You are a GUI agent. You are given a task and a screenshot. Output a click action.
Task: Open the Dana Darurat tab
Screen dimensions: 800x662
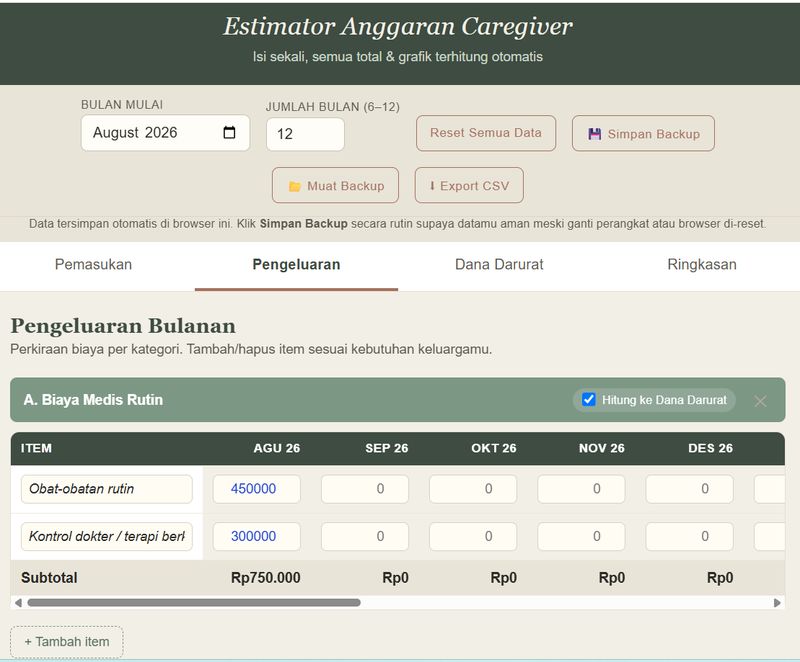pos(499,264)
